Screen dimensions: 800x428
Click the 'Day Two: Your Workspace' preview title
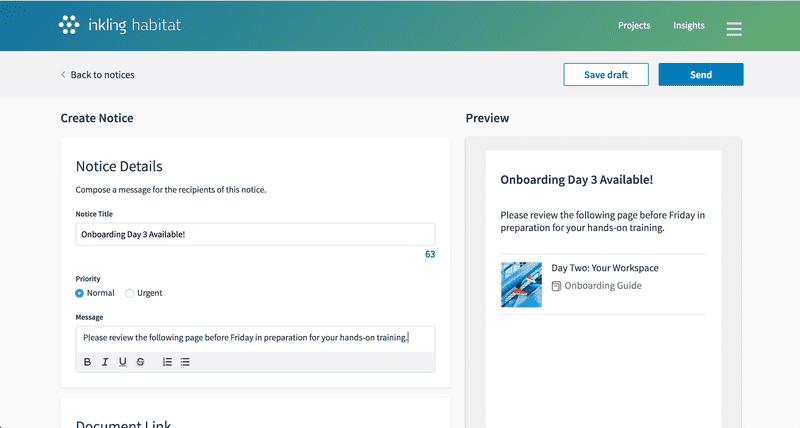coord(605,268)
